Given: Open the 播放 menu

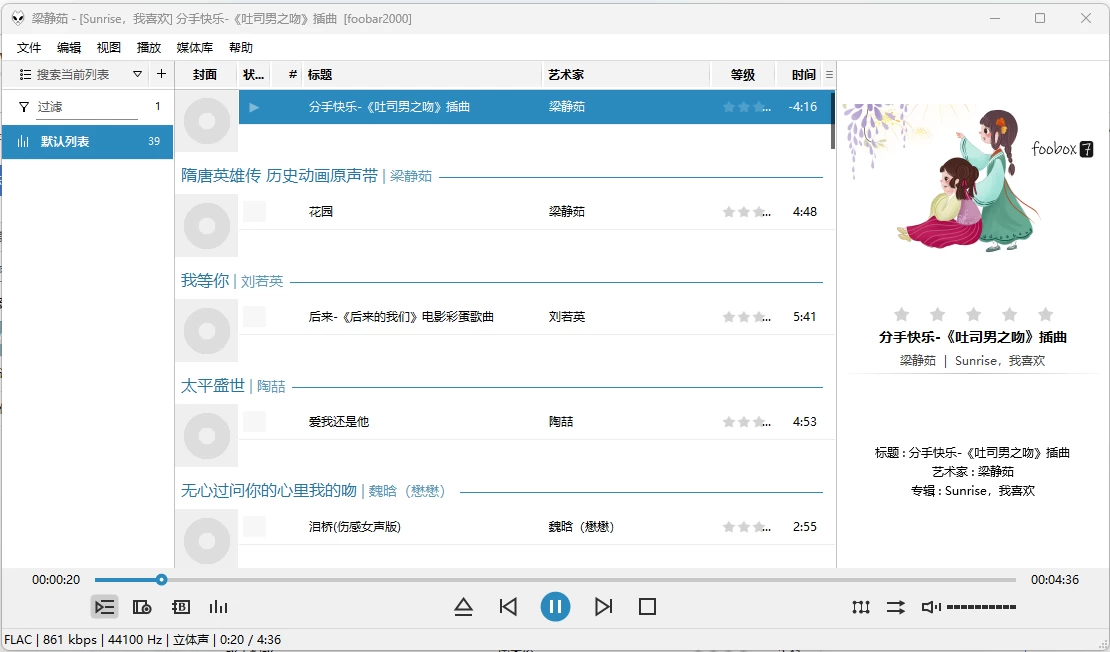Looking at the screenshot, I should point(149,47).
